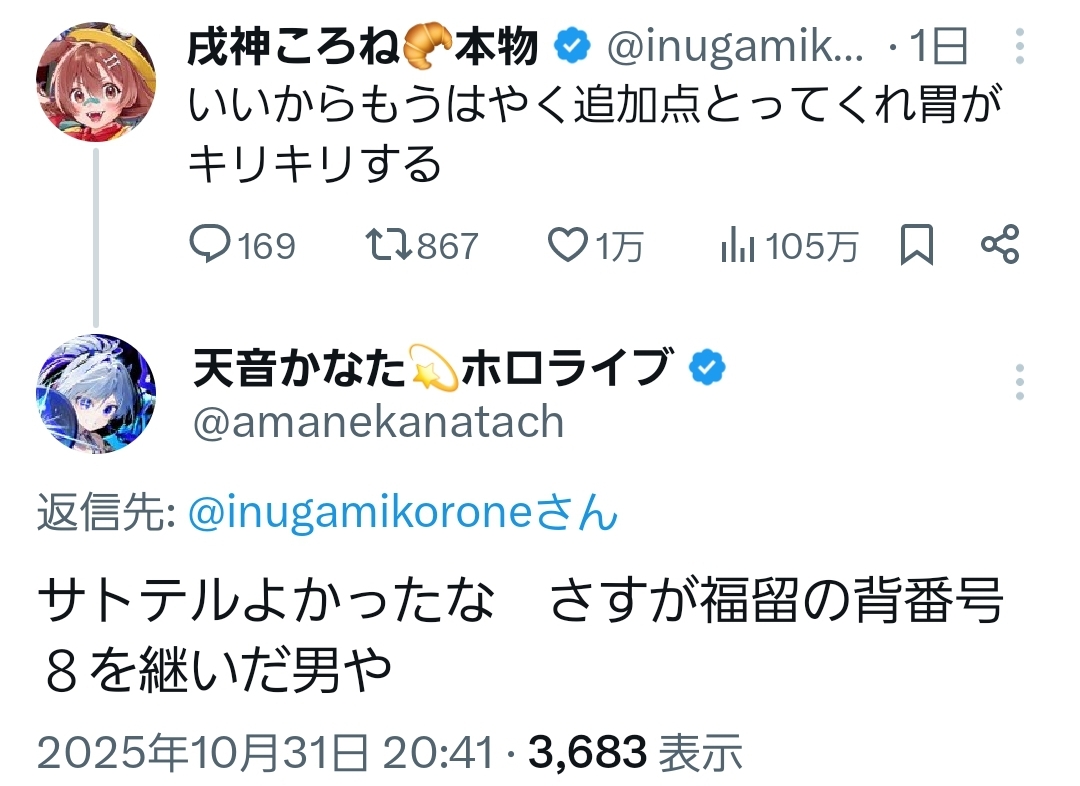The width and height of the screenshot is (1080, 786).
Task: Click the blue verified badge beside 戌神ころね
Action: coord(570,46)
